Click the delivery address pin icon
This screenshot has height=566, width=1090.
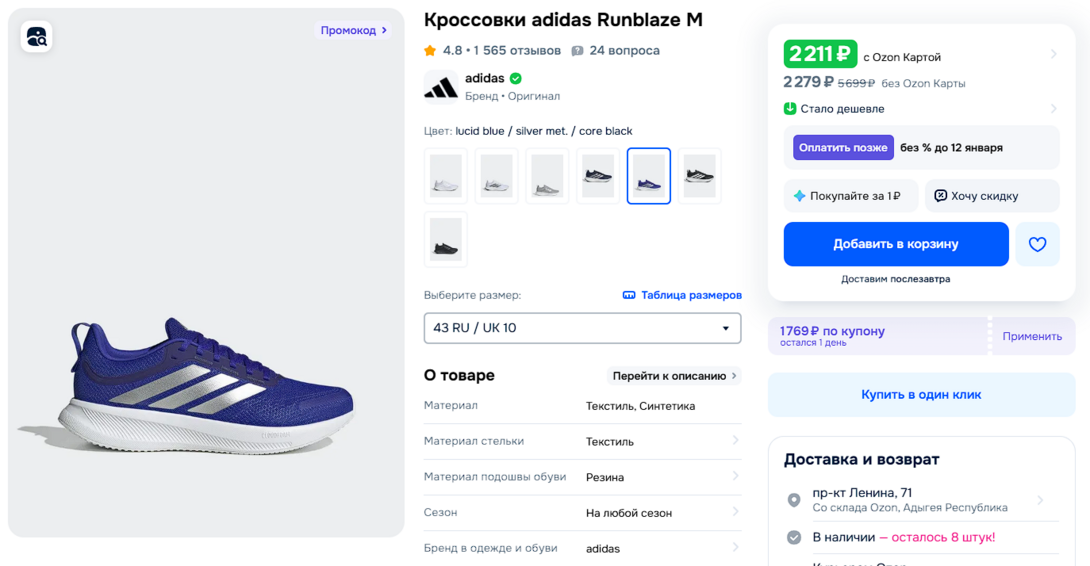click(x=794, y=500)
